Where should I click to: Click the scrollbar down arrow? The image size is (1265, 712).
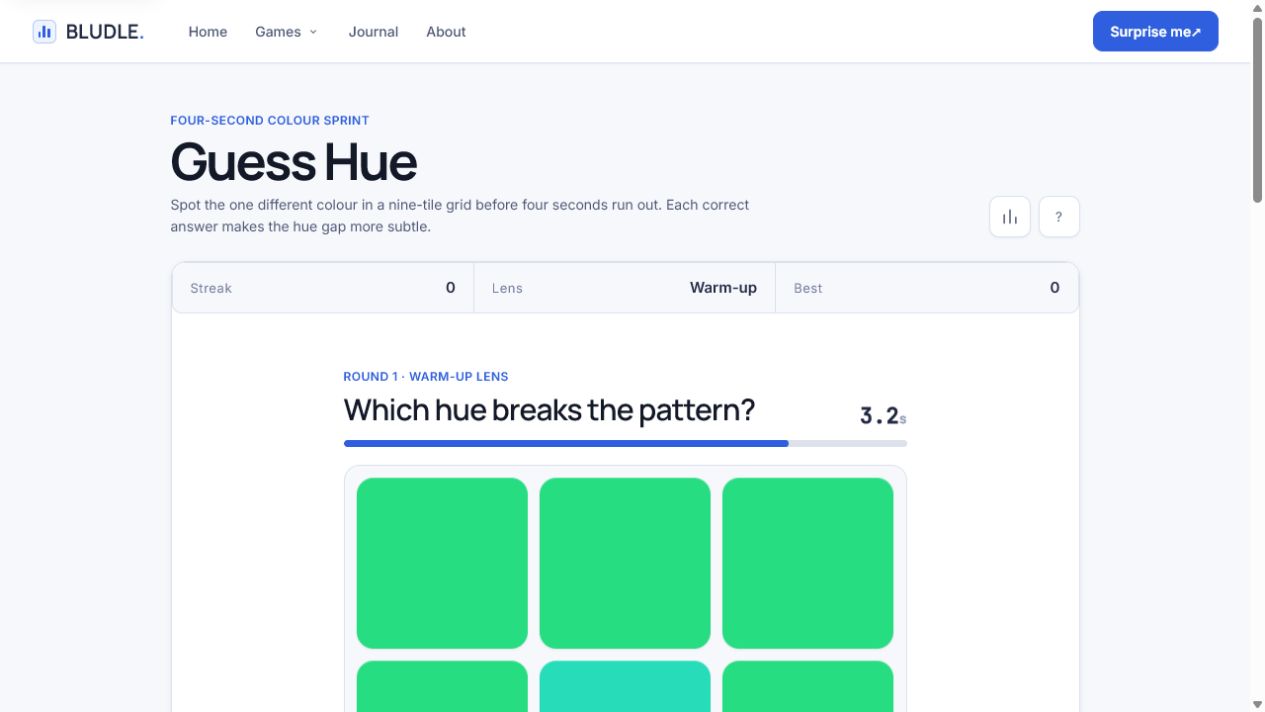[x=1257, y=705]
